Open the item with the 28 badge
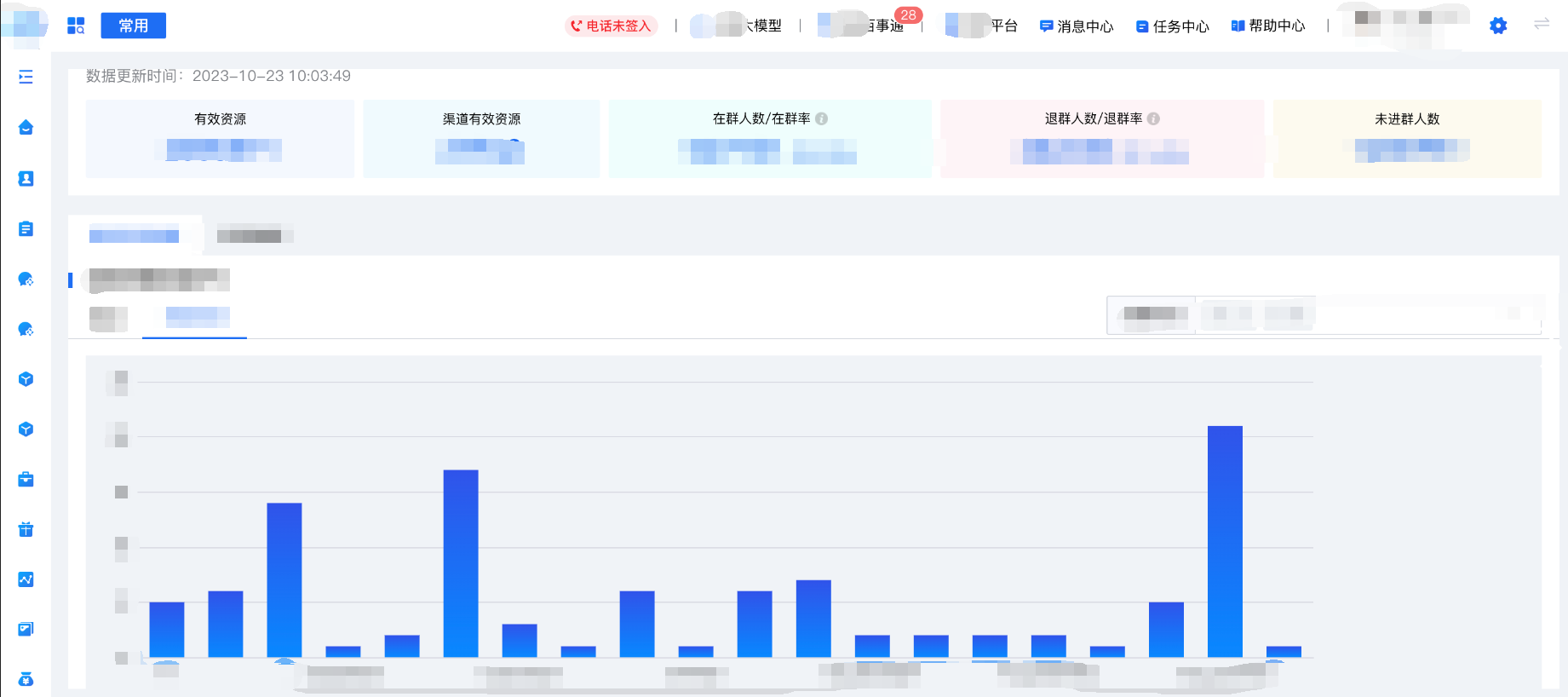 (869, 25)
